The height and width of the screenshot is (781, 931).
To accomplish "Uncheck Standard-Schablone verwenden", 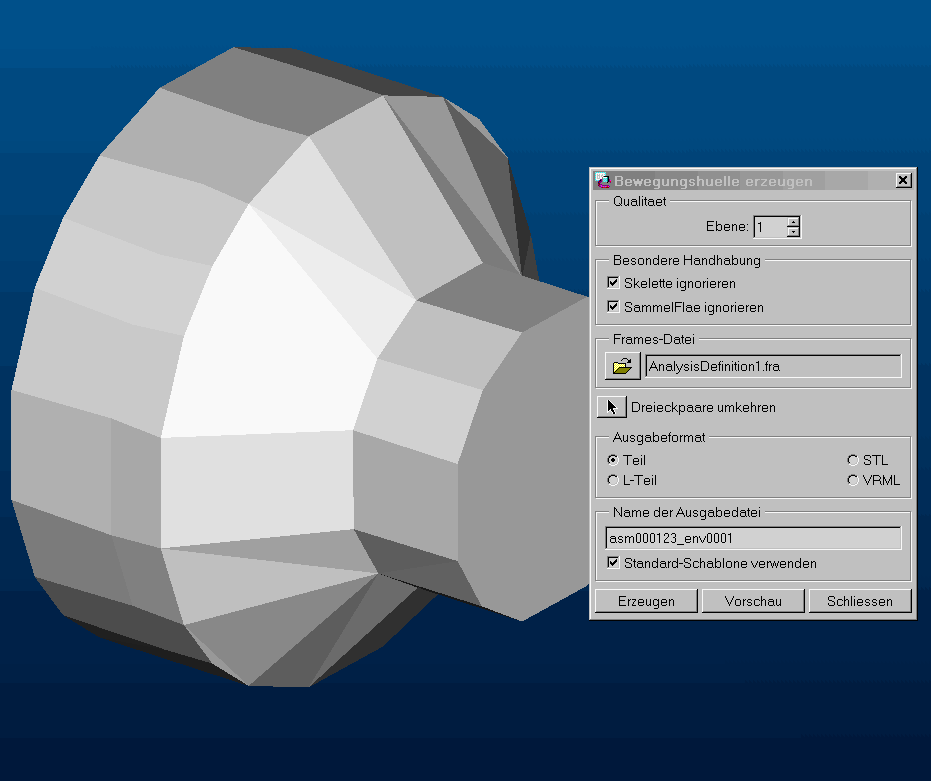I will (613, 562).
